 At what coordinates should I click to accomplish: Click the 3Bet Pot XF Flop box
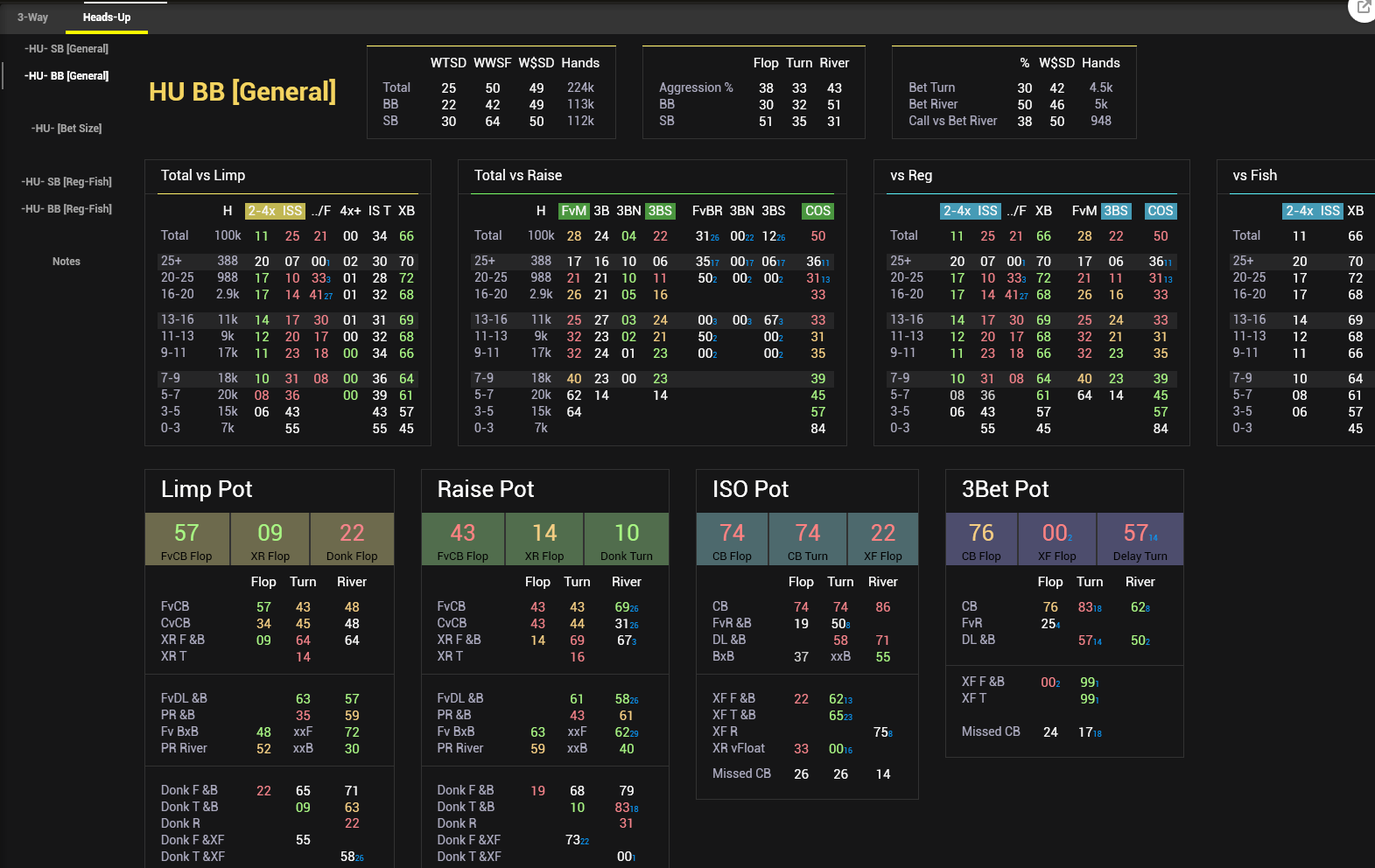point(1056,540)
